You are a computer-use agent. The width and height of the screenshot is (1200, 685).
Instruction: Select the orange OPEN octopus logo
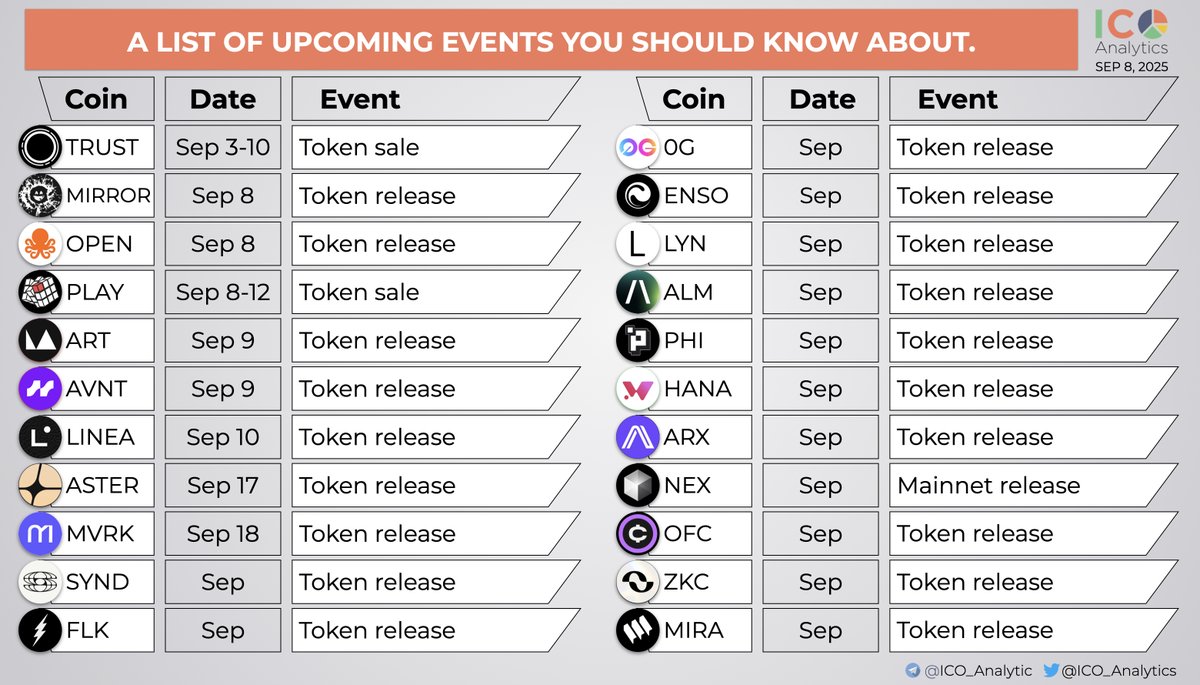coord(41,244)
